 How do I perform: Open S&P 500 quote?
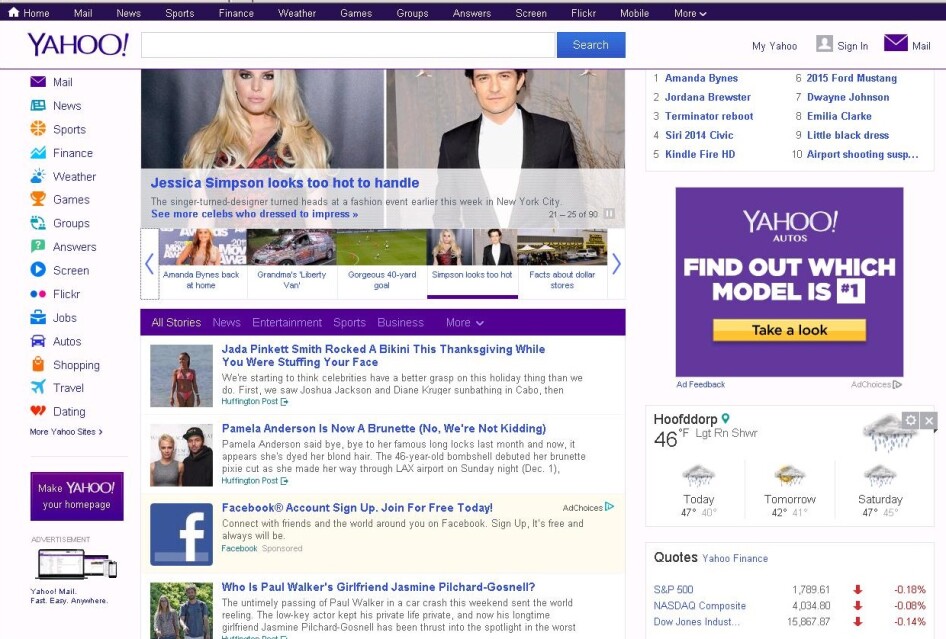pos(673,590)
